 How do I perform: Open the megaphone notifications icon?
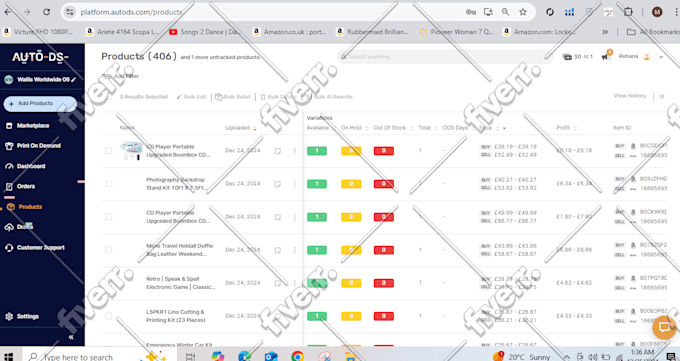[x=606, y=56]
